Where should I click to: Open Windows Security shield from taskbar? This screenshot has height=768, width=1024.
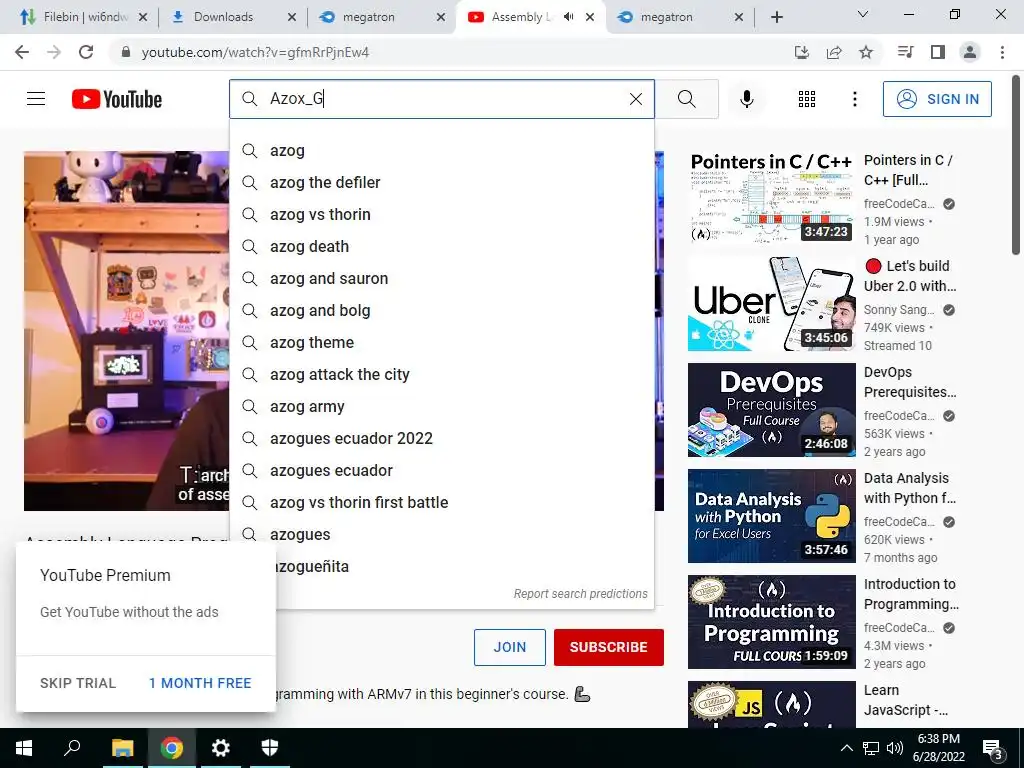point(270,748)
